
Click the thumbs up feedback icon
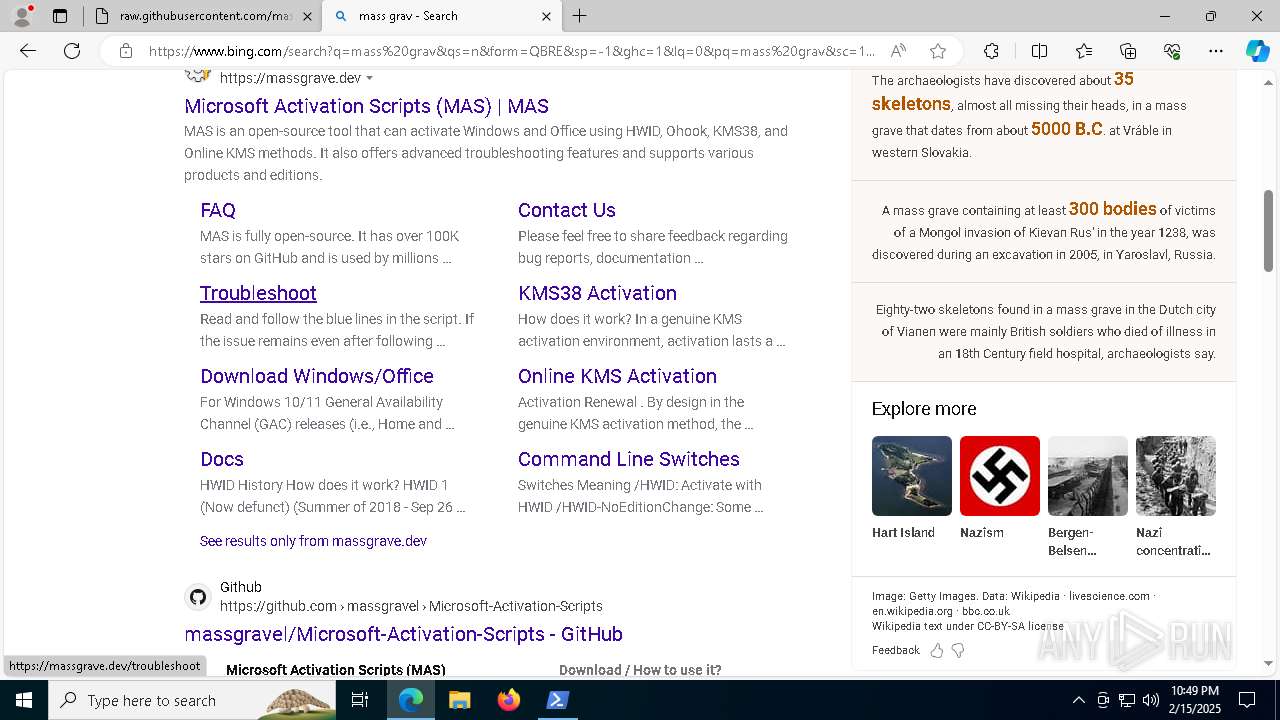coord(936,650)
